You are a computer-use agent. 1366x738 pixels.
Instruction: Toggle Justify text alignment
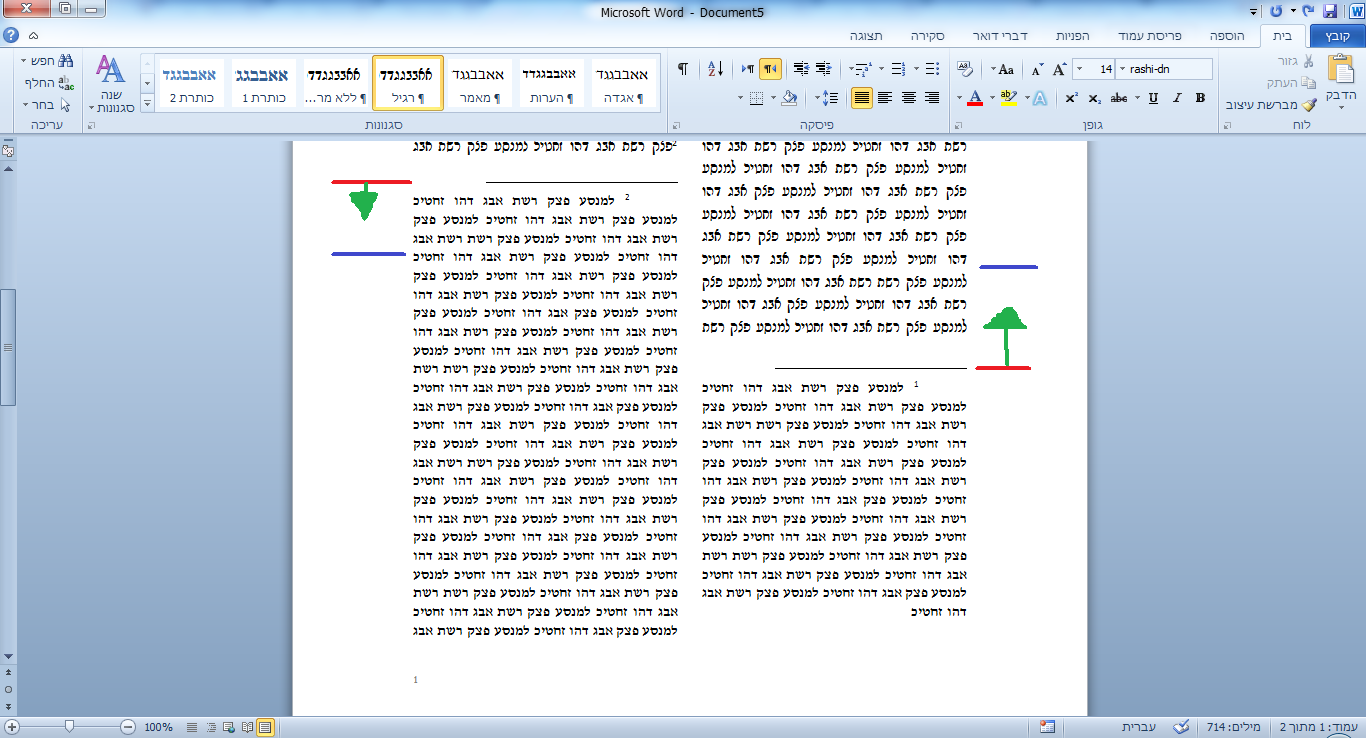pyautogui.click(x=861, y=98)
